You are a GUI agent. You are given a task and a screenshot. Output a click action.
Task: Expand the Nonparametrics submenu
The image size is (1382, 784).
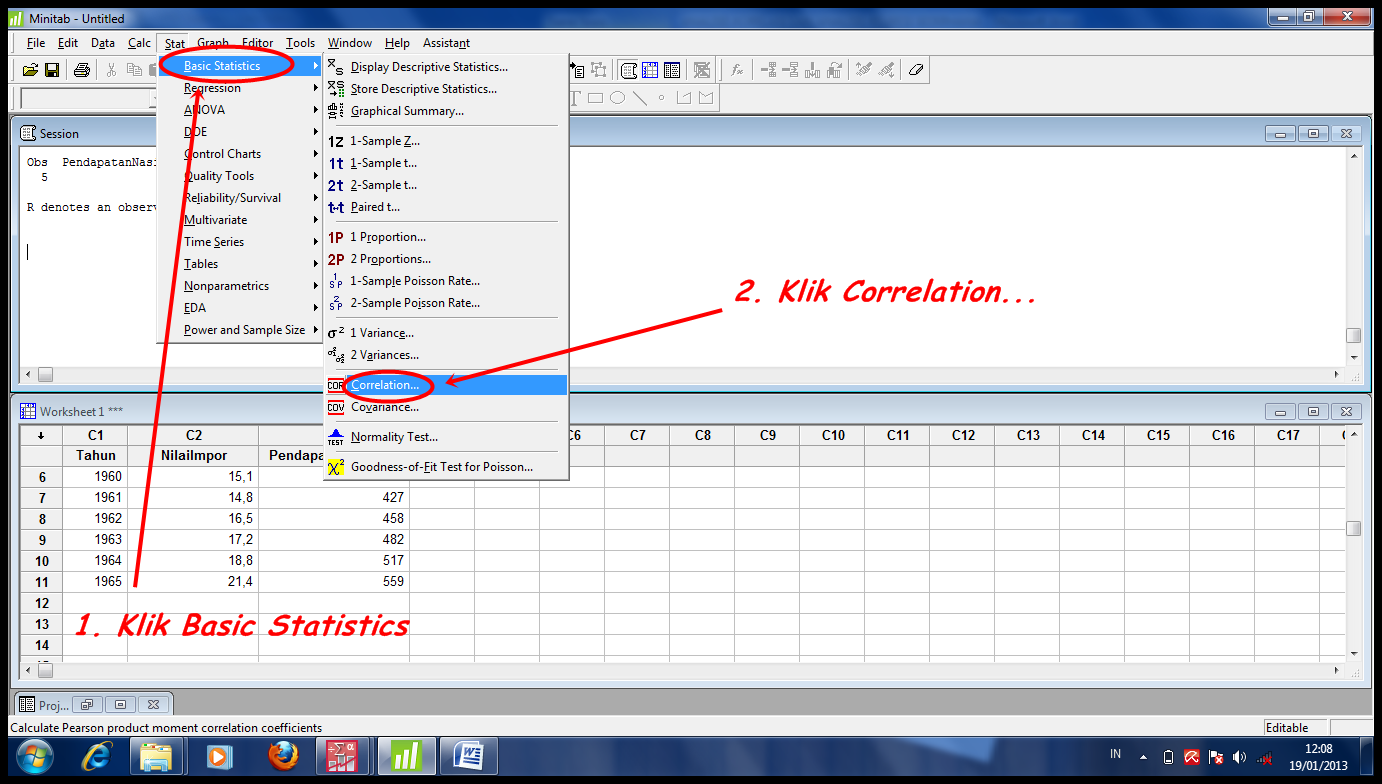pos(240,286)
